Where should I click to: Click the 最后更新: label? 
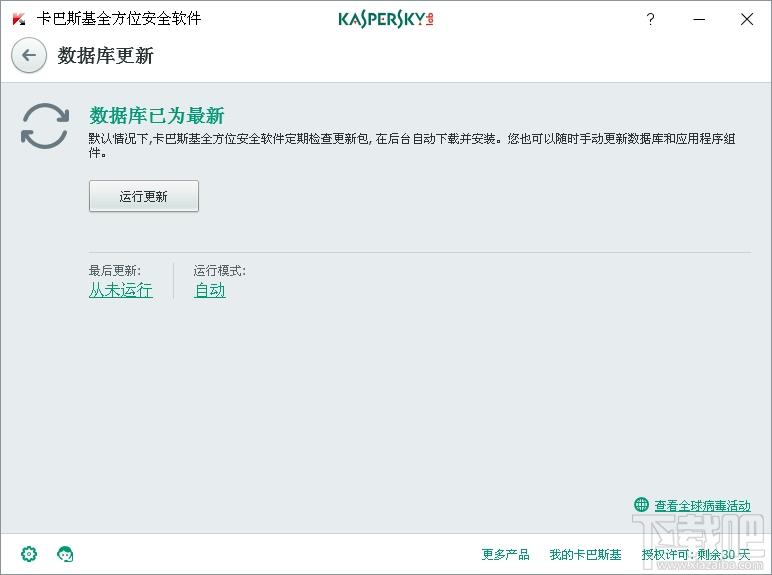click(x=115, y=271)
